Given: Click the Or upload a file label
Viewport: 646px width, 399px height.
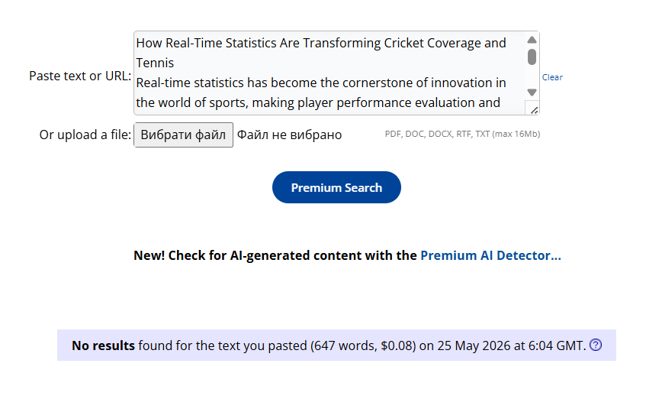Looking at the screenshot, I should click(x=85, y=135).
